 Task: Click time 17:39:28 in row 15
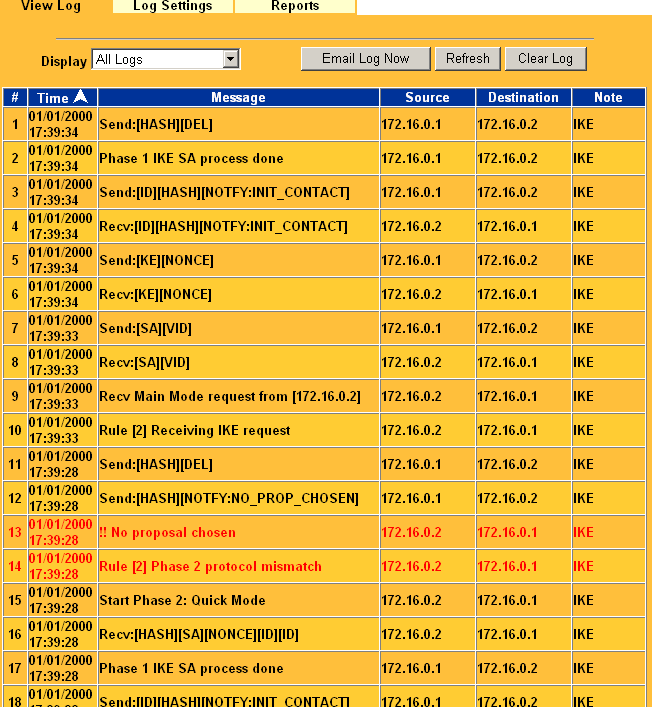pyautogui.click(x=54, y=608)
